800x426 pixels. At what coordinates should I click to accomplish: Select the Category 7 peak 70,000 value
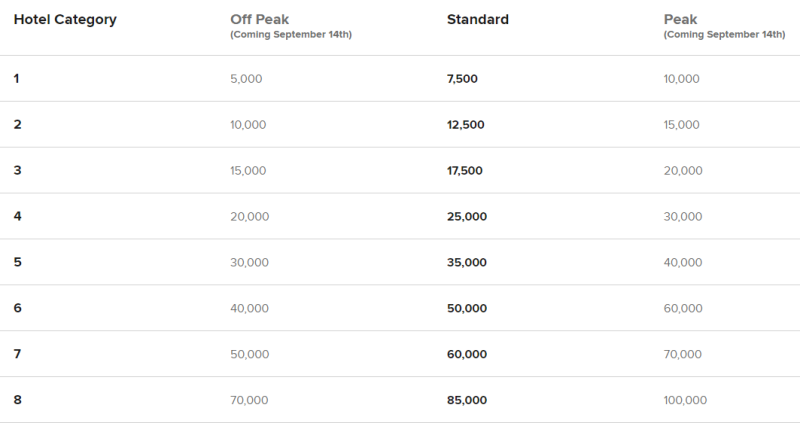(685, 355)
